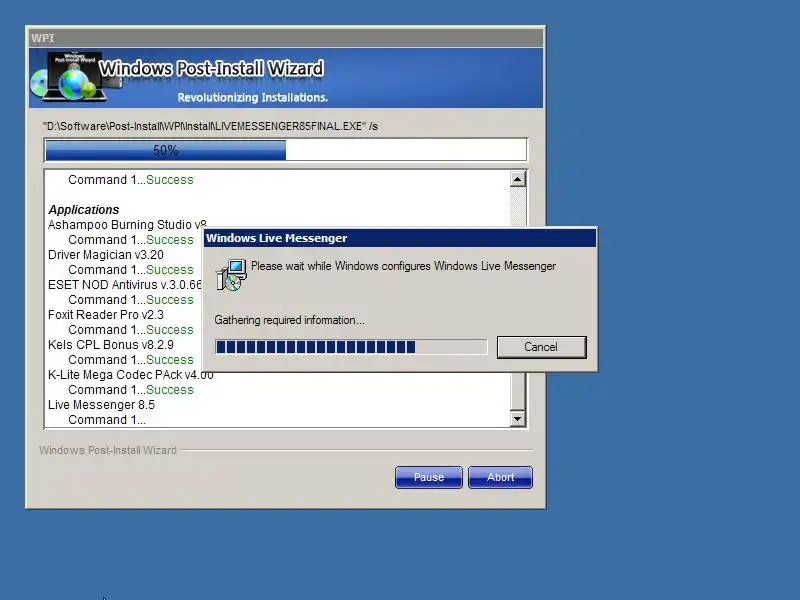Abort the WPI installation
Viewport: 800px width, 600px height.
point(500,477)
